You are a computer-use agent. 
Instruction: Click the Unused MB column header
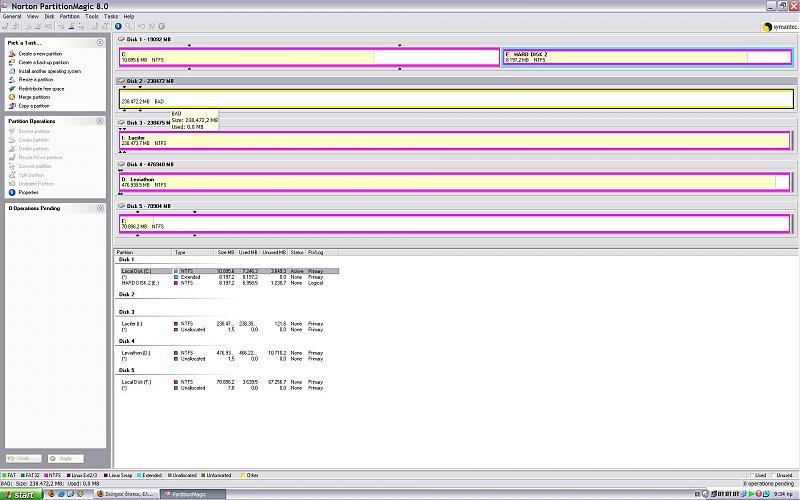click(x=274, y=252)
